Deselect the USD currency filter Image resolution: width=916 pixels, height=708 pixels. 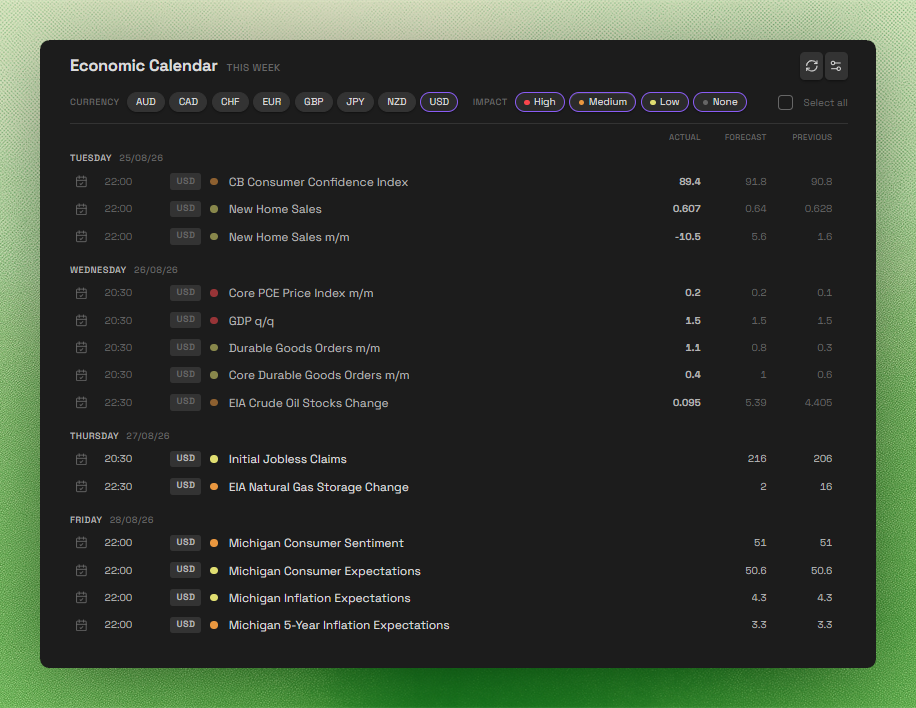coord(439,102)
